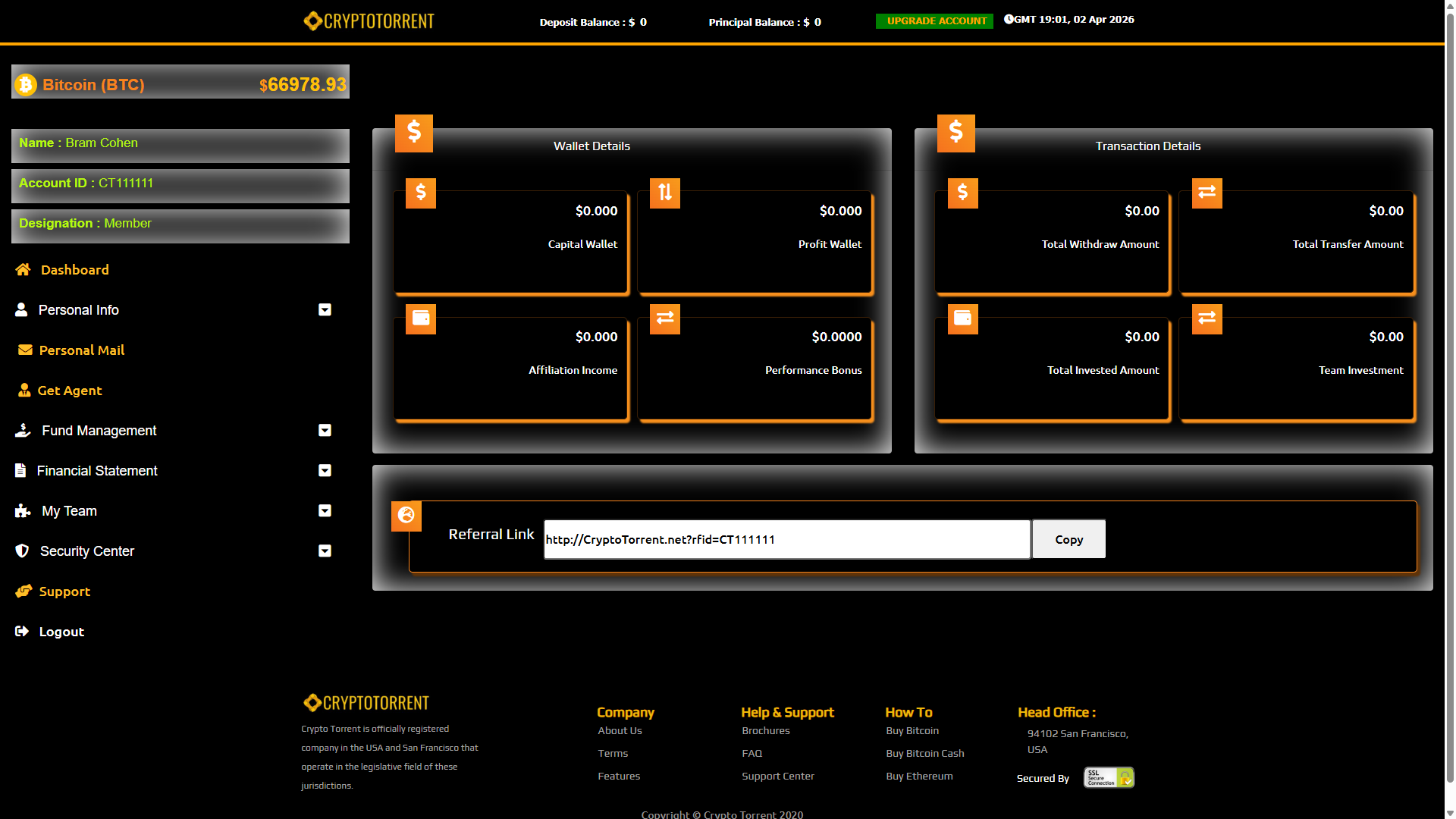
Task: Click the Referral Link globe icon
Action: coord(406,516)
